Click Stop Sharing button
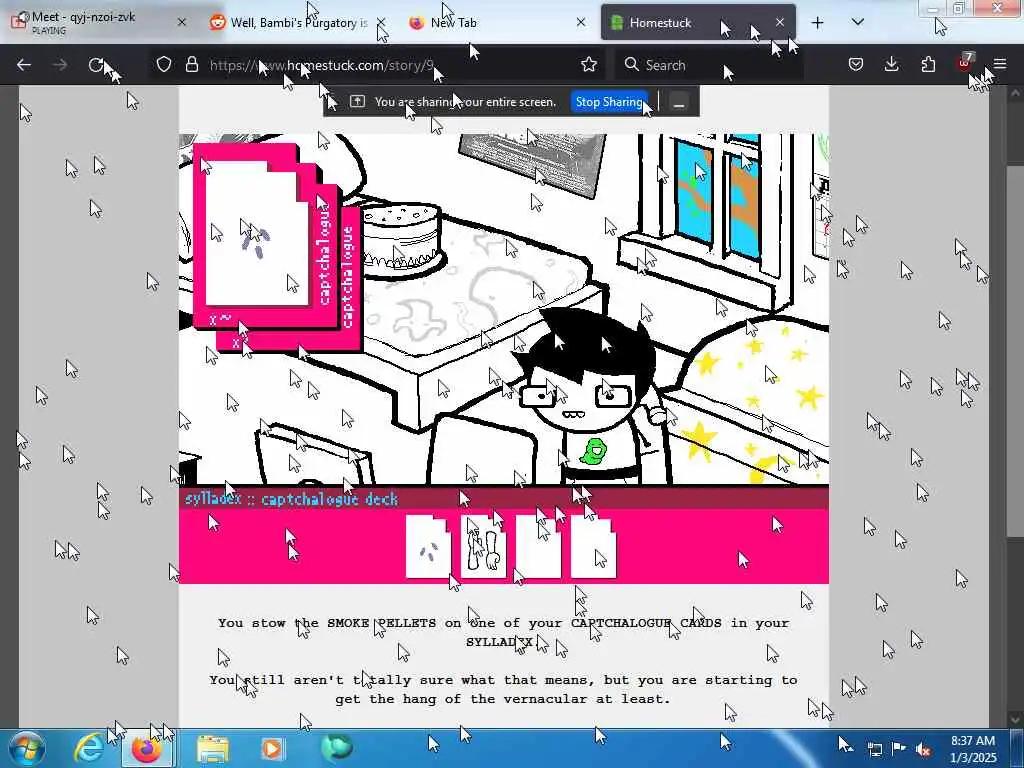 [609, 102]
